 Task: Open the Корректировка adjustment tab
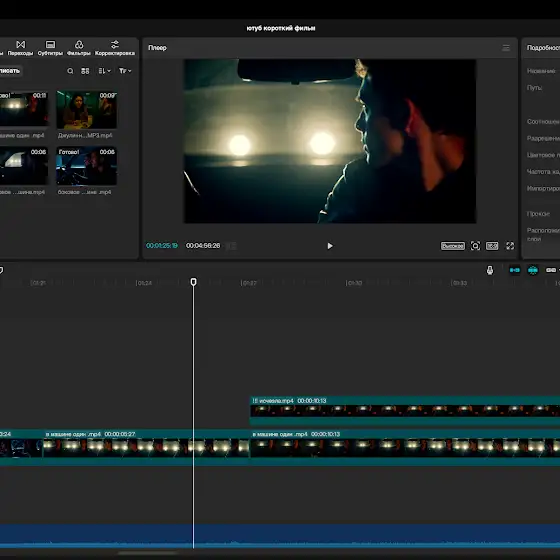point(115,48)
